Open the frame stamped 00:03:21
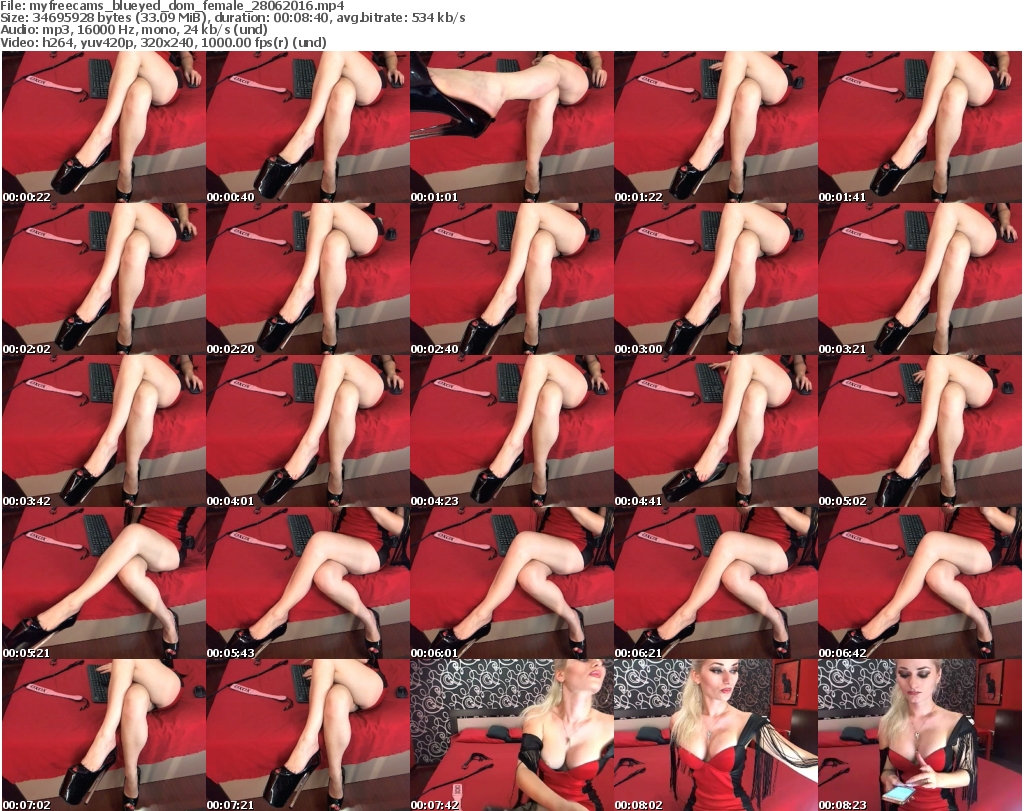 click(x=920, y=279)
